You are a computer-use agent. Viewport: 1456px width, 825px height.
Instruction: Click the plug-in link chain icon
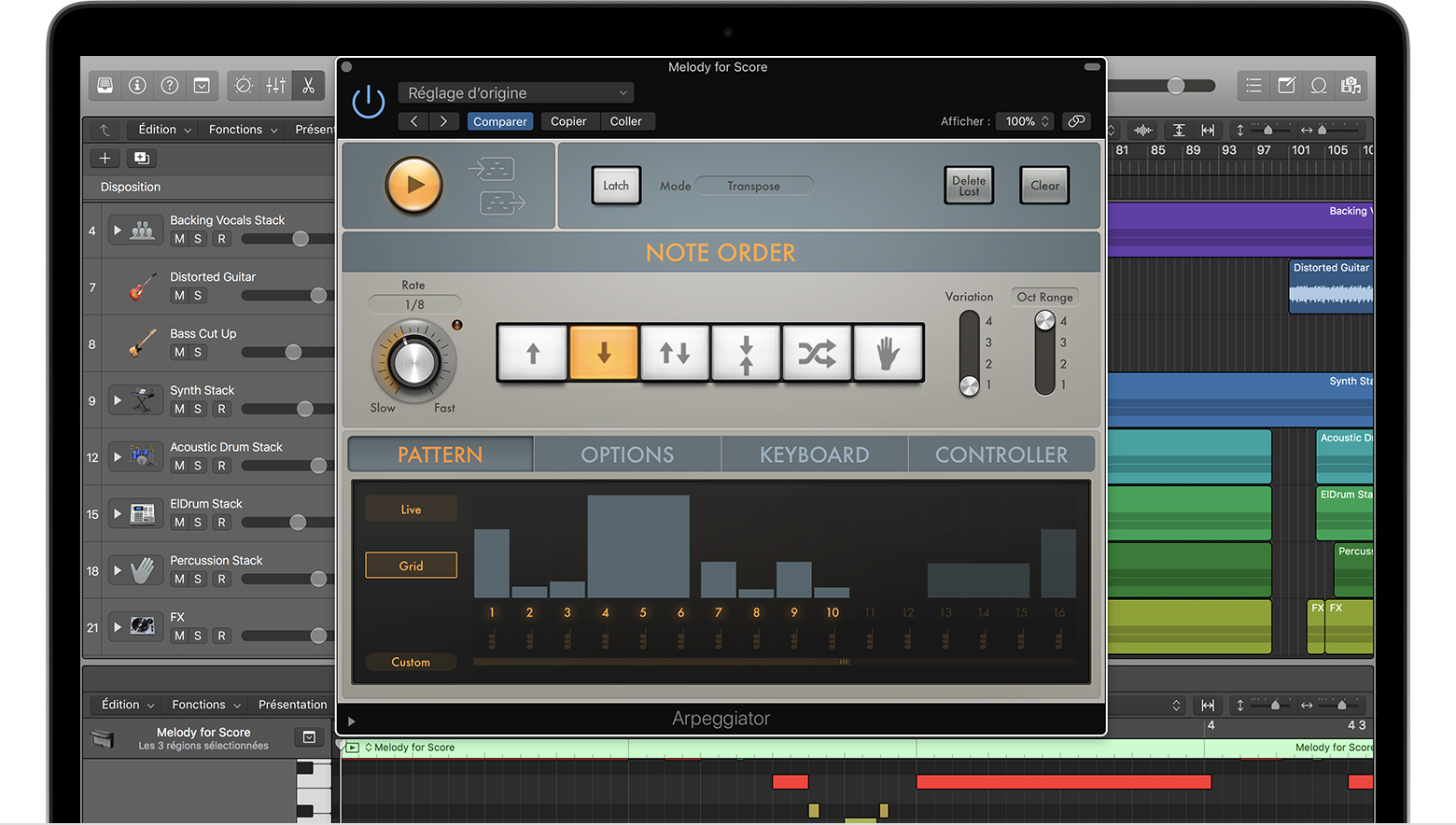[1076, 121]
